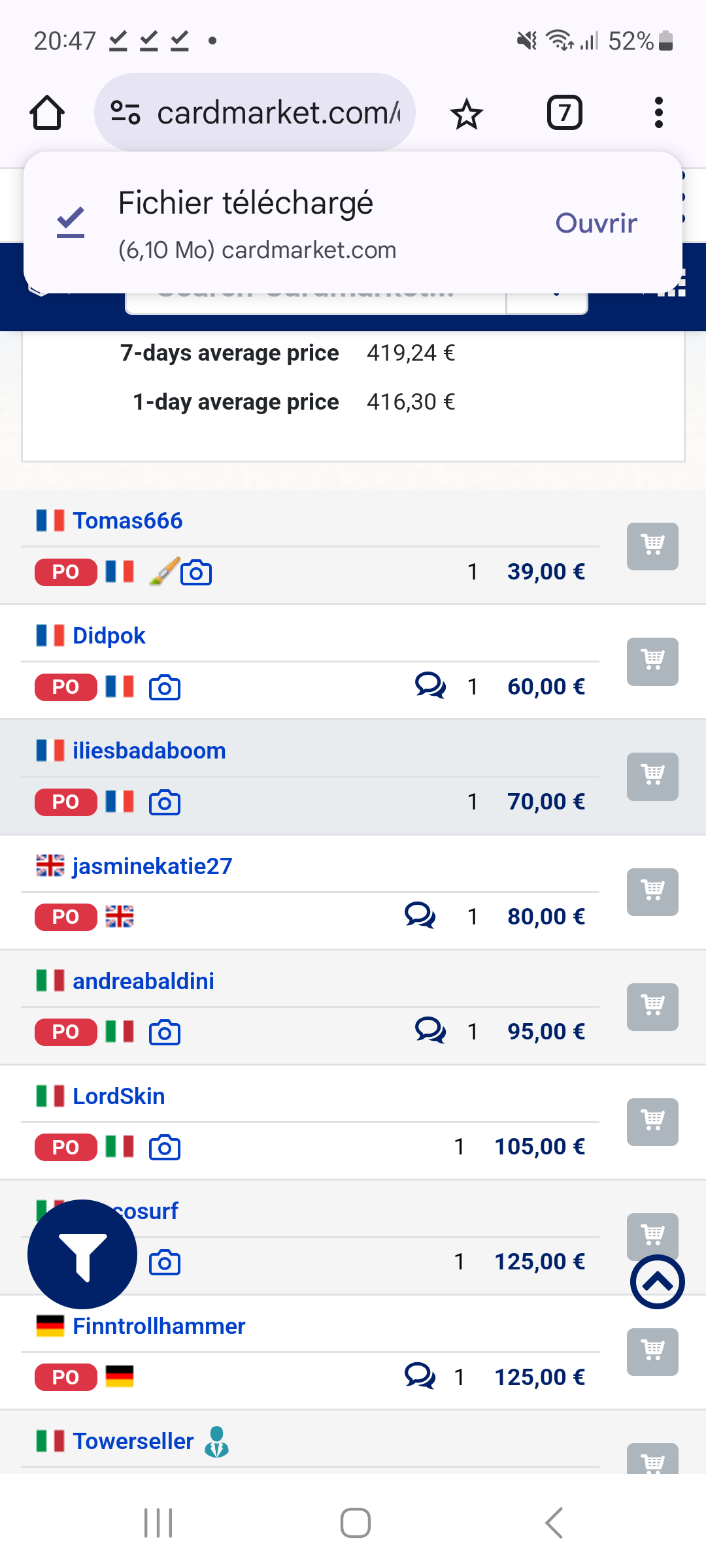View the camera photo for LordSkin's card
The height and width of the screenshot is (1568, 706).
point(165,1147)
